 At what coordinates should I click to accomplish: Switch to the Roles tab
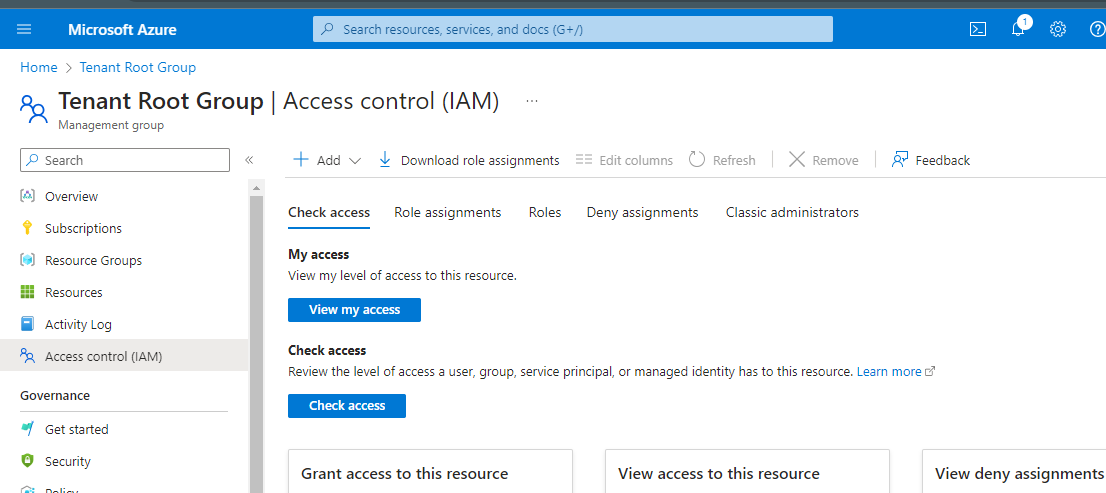pos(545,212)
